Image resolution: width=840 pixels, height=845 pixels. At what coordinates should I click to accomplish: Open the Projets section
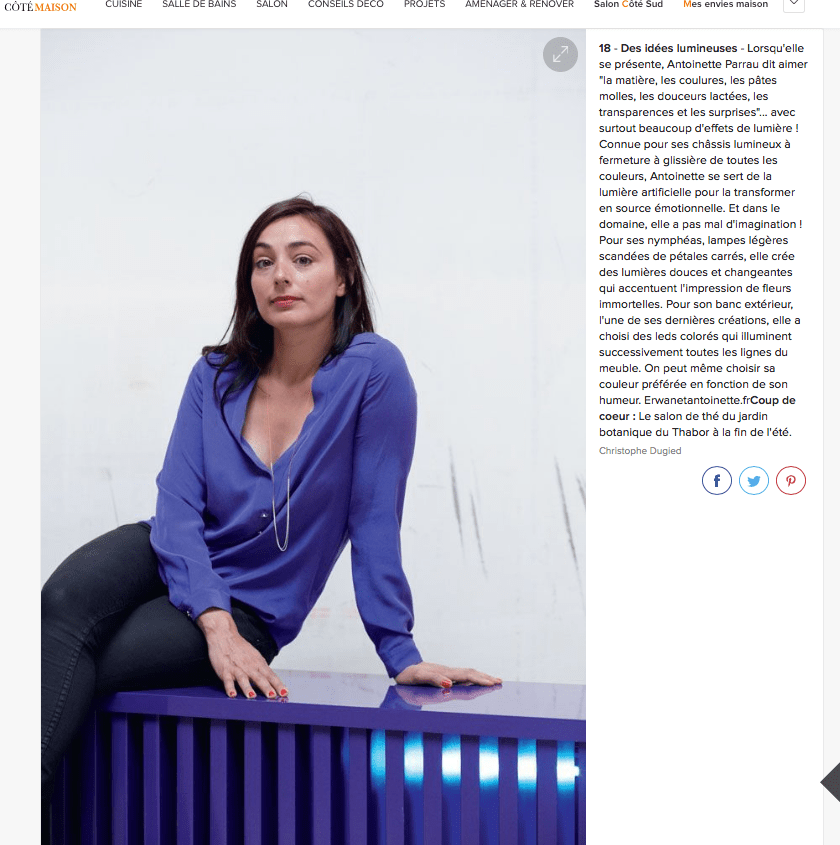point(424,4)
